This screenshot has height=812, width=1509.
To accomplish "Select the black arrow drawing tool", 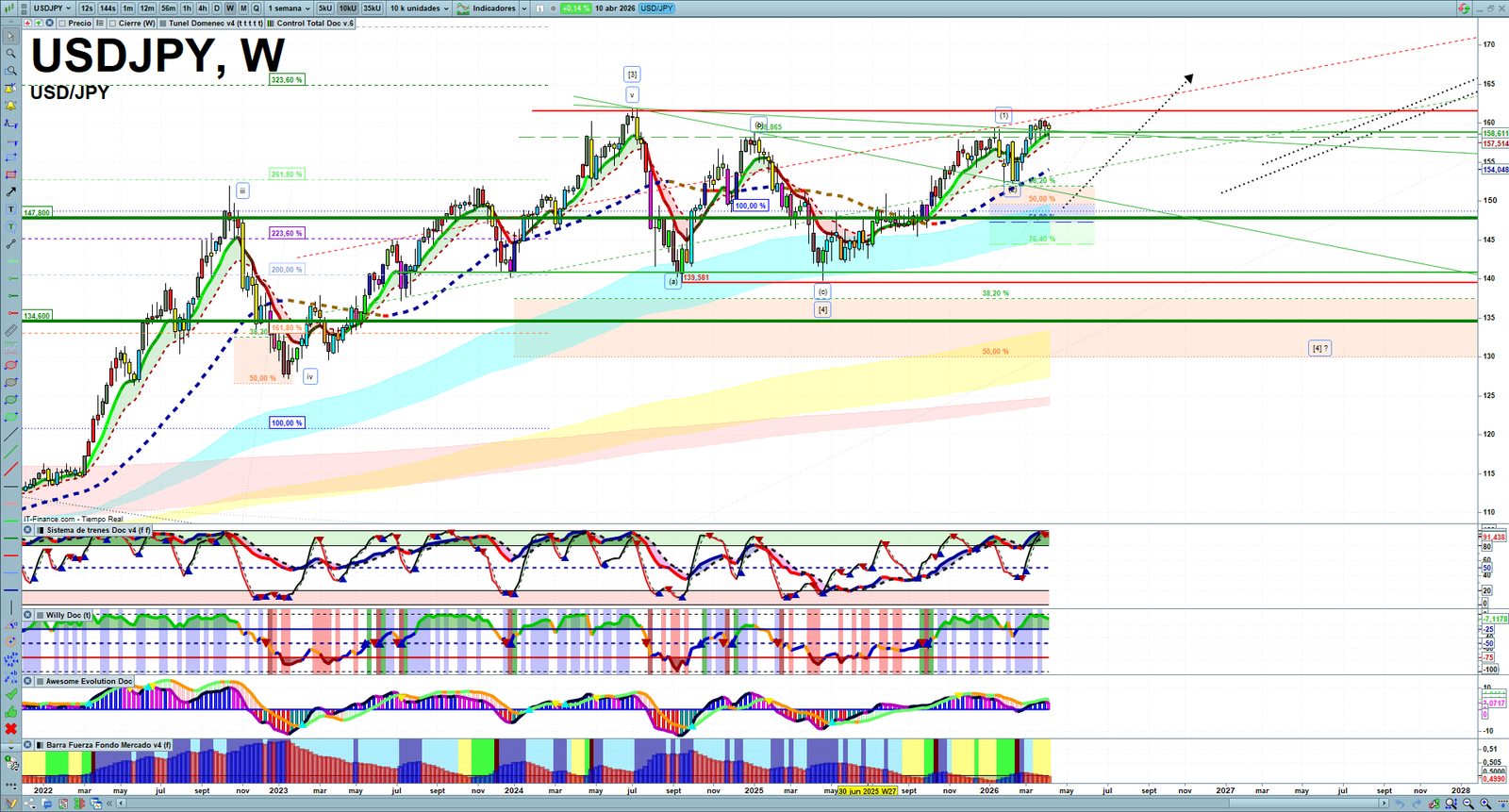I will click(11, 191).
